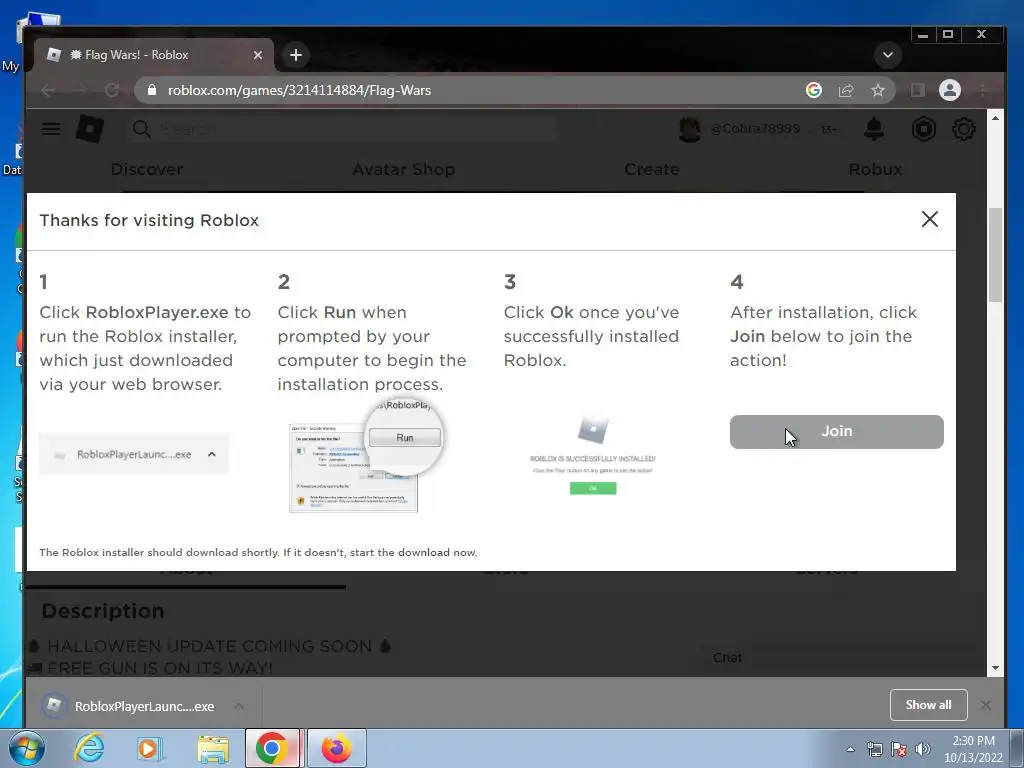Close the Chrome downloads bar
Viewport: 1024px width, 768px height.
[x=985, y=705]
